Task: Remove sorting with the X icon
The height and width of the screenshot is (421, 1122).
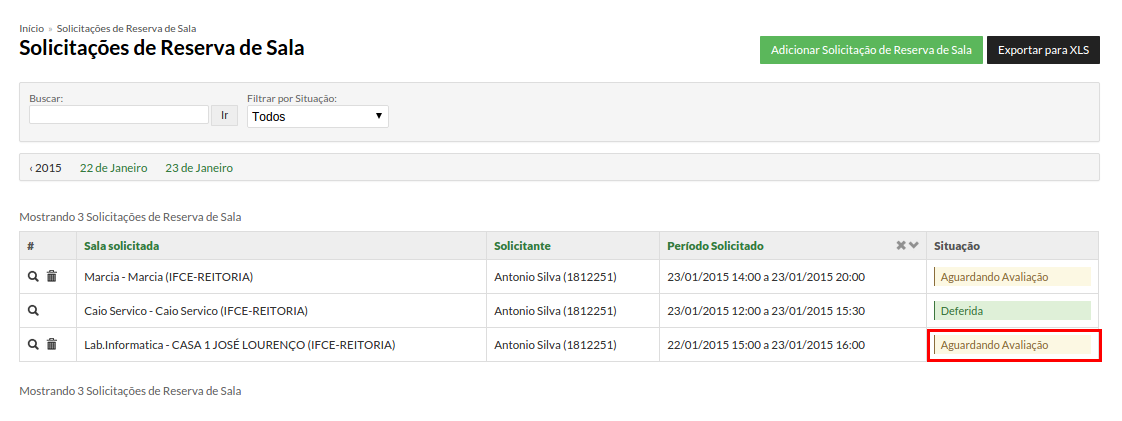Action: pos(901,246)
